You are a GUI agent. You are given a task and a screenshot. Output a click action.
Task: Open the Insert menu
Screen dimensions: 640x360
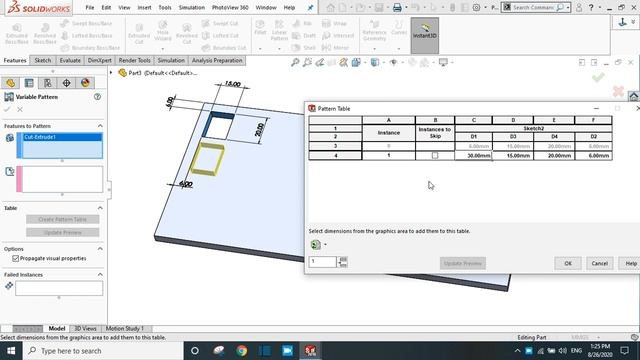pyautogui.click(x=144, y=7)
